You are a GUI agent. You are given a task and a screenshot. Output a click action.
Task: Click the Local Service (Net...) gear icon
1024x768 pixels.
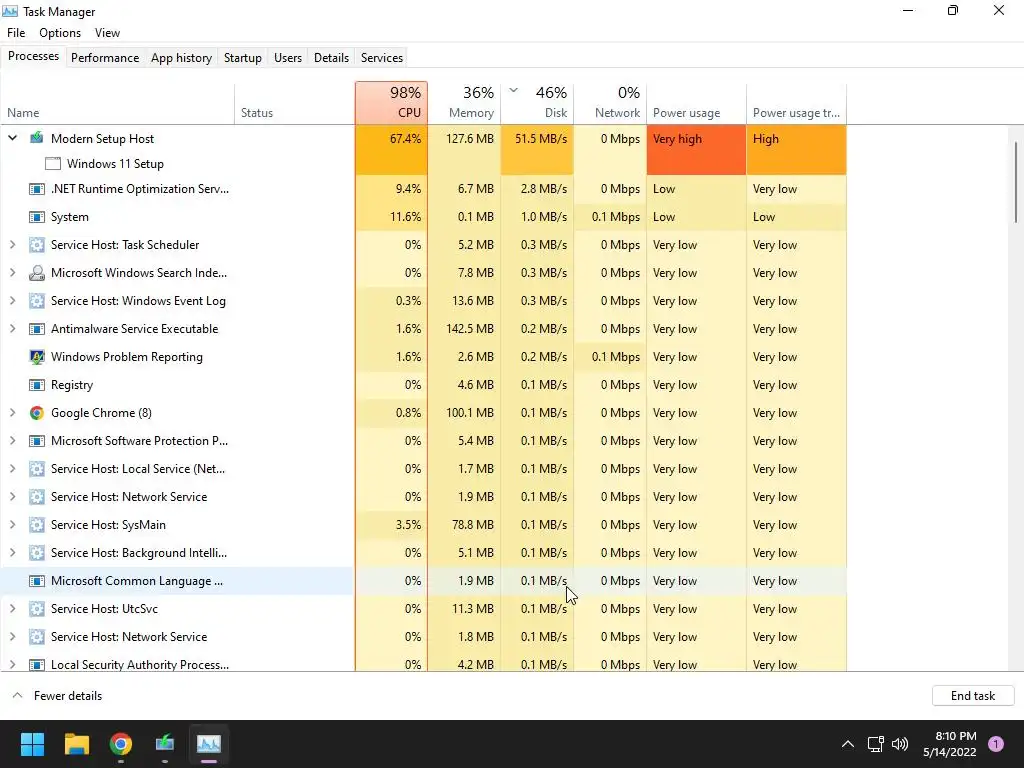[37, 469]
